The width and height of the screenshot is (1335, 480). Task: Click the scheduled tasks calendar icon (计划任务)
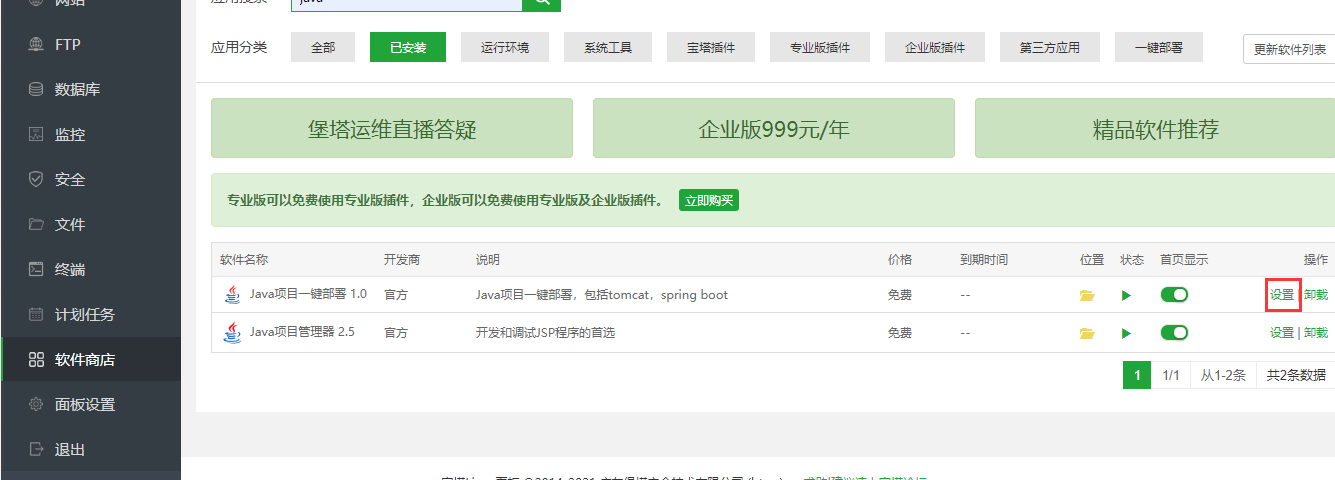(x=36, y=314)
